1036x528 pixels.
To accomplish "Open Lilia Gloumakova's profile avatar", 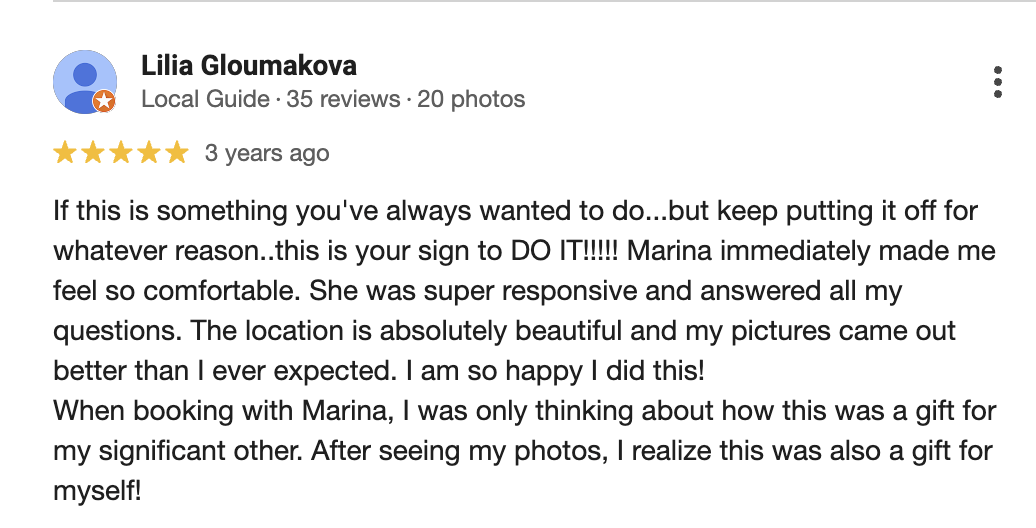I will pyautogui.click(x=85, y=82).
